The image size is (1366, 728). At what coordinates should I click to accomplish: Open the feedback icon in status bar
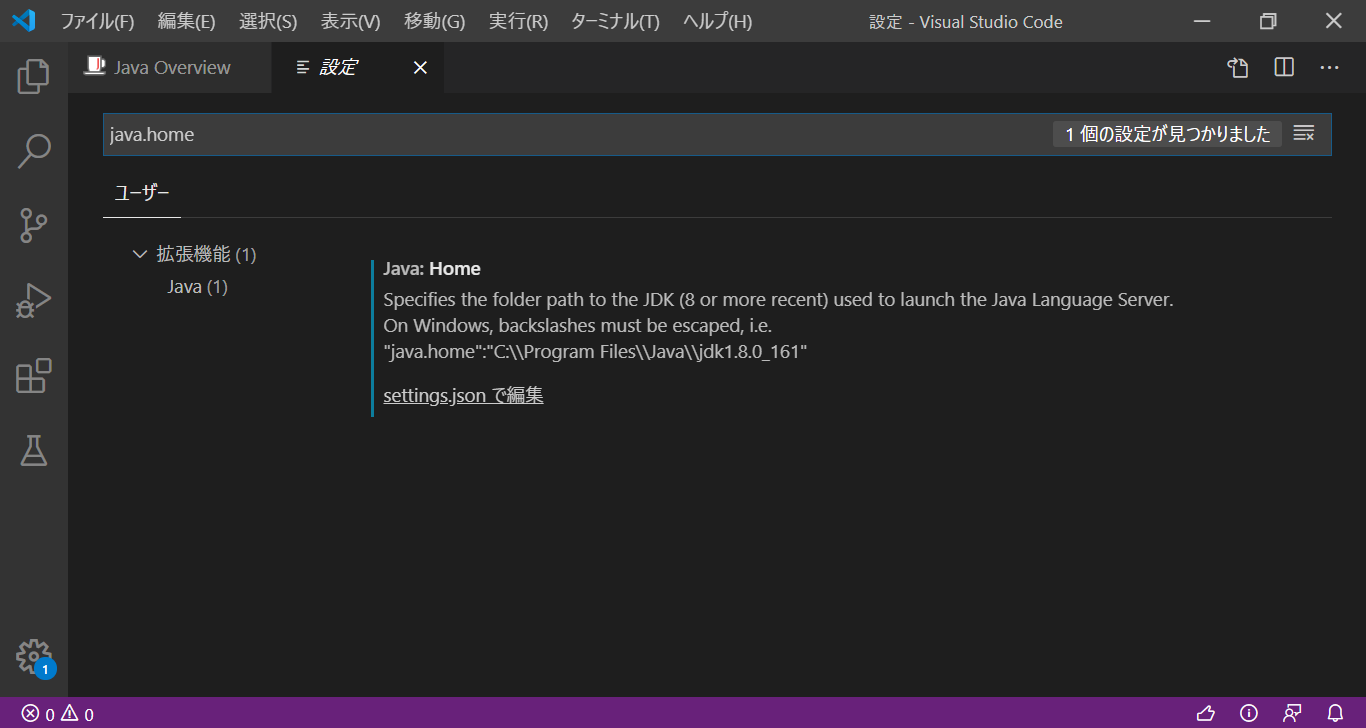[1292, 714]
